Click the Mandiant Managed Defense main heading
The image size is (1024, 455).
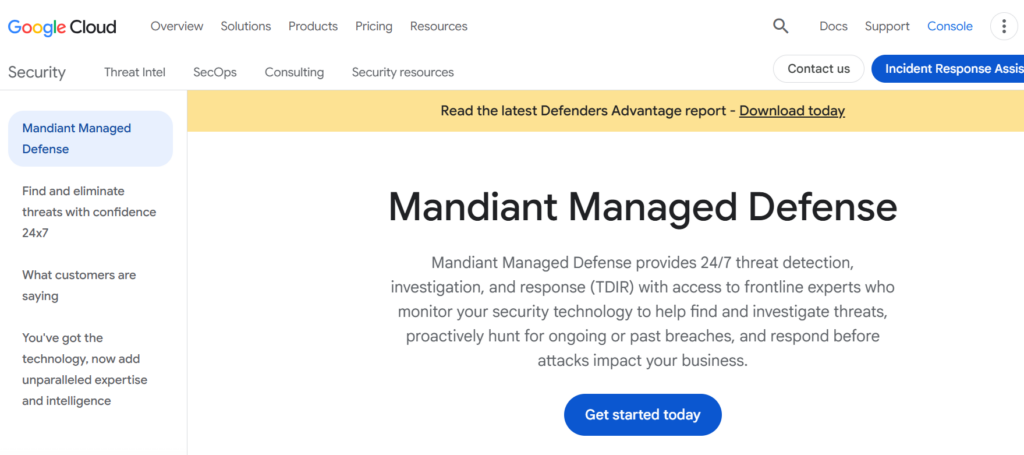tap(643, 206)
